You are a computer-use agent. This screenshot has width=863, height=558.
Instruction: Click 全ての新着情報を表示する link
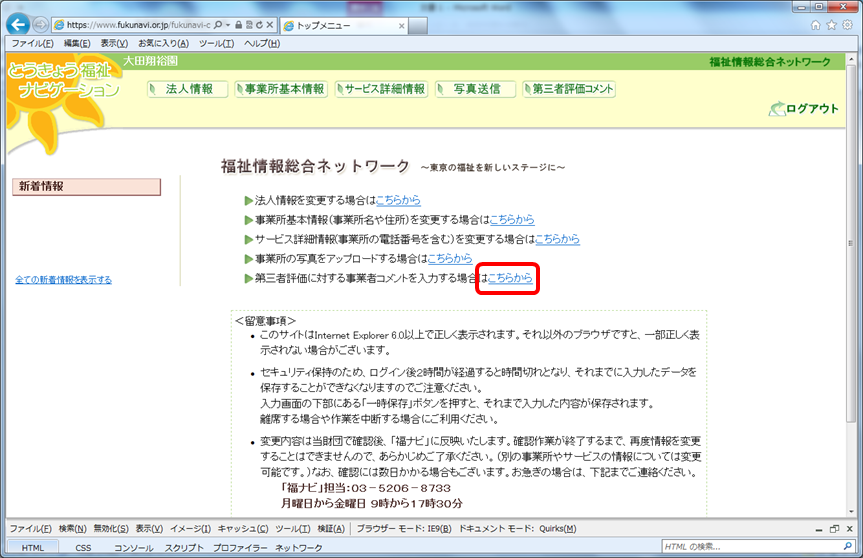point(63,280)
